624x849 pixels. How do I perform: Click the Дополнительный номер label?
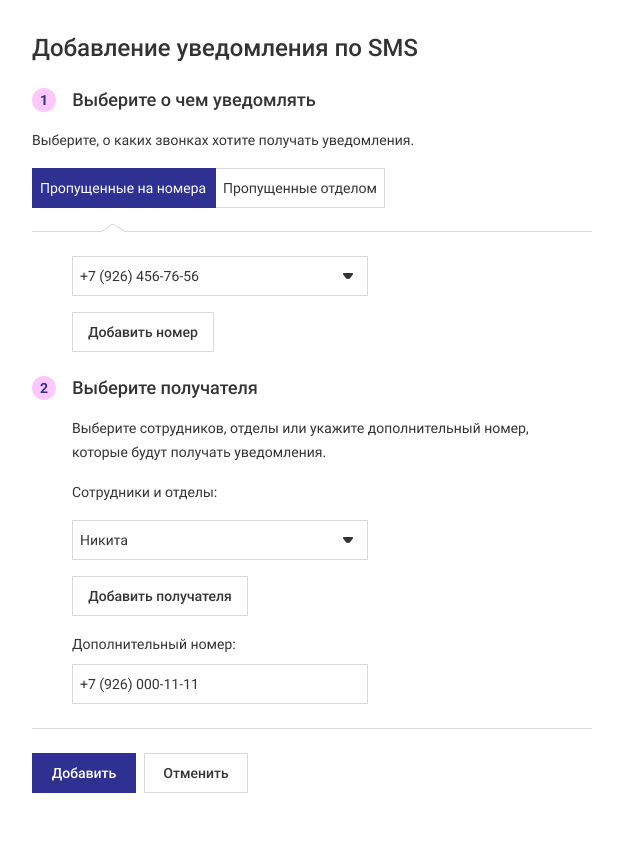tap(154, 645)
